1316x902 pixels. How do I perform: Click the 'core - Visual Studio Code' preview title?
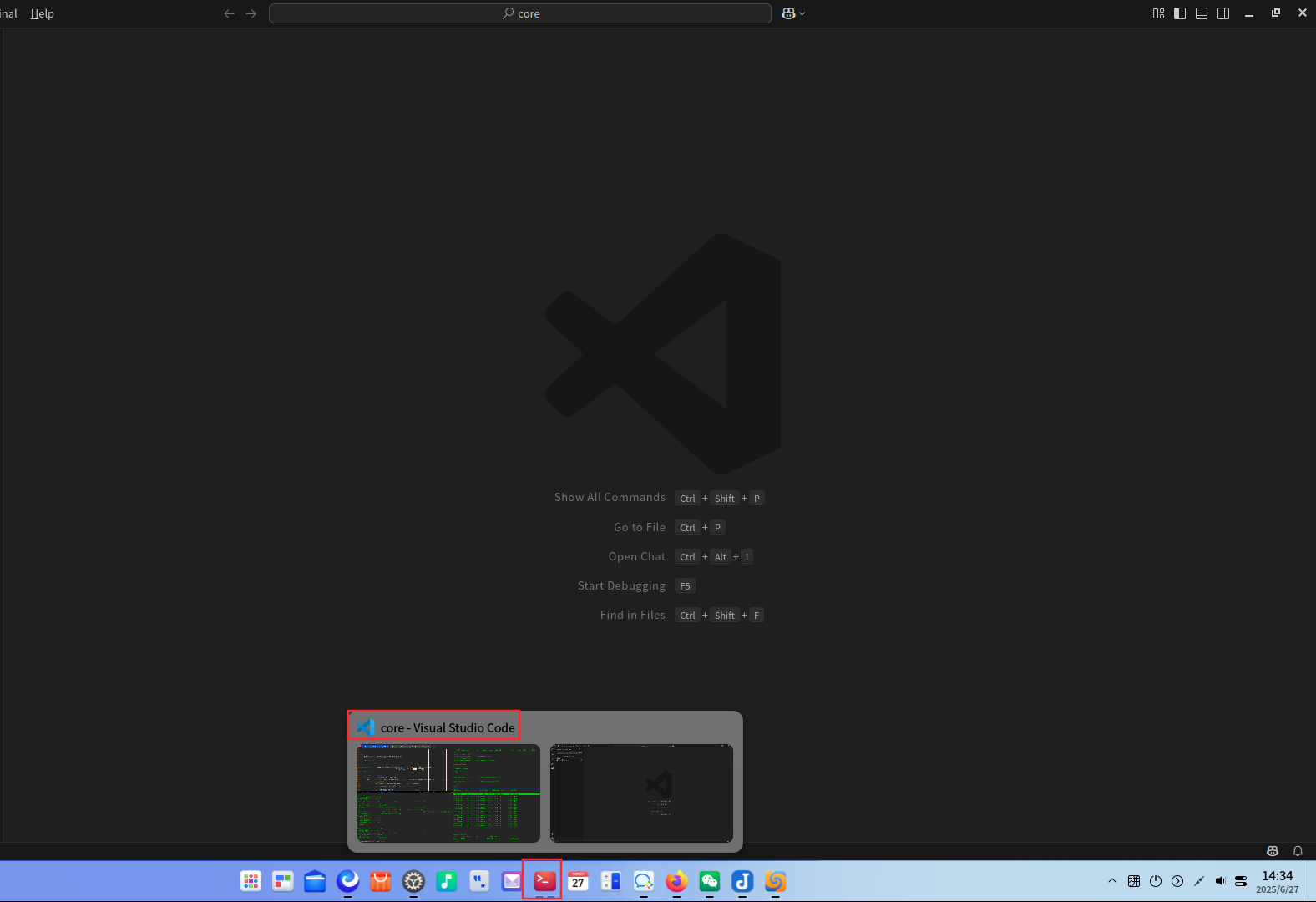448,727
